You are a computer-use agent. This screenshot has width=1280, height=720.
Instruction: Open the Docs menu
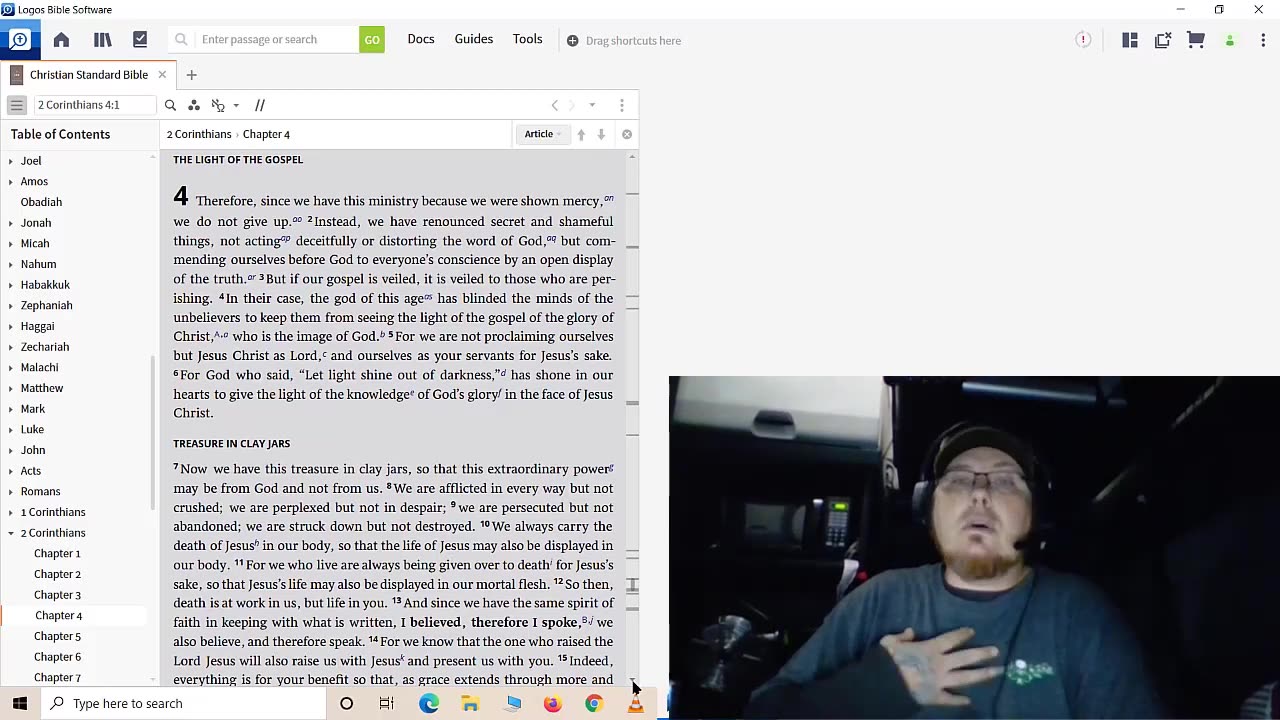[x=421, y=39]
